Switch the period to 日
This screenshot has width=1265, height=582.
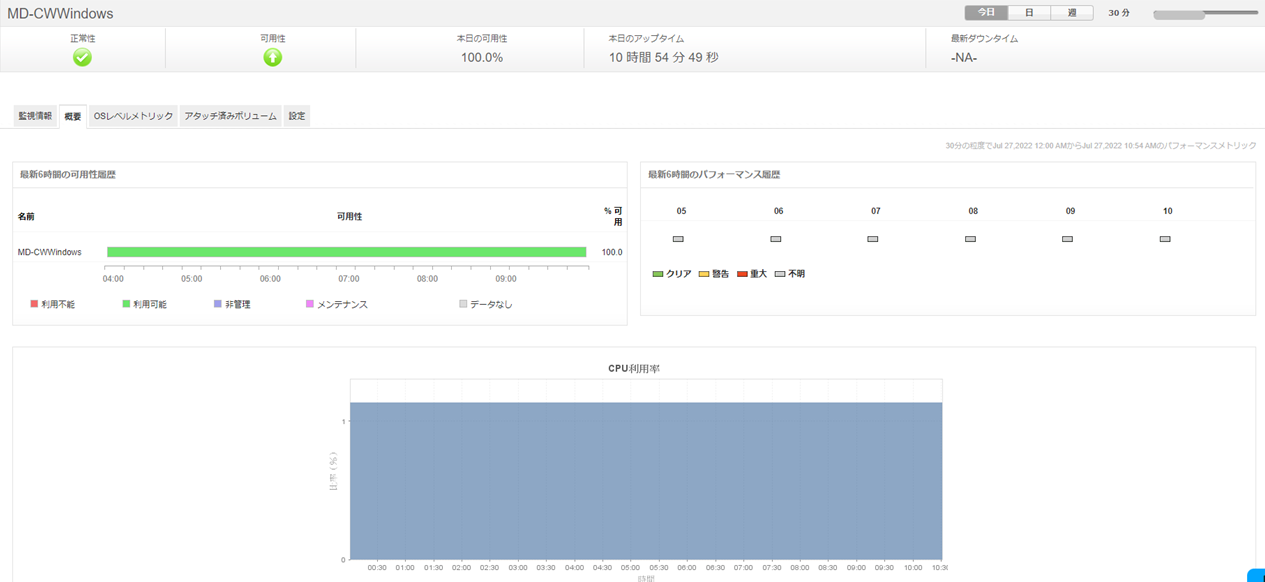[1029, 13]
